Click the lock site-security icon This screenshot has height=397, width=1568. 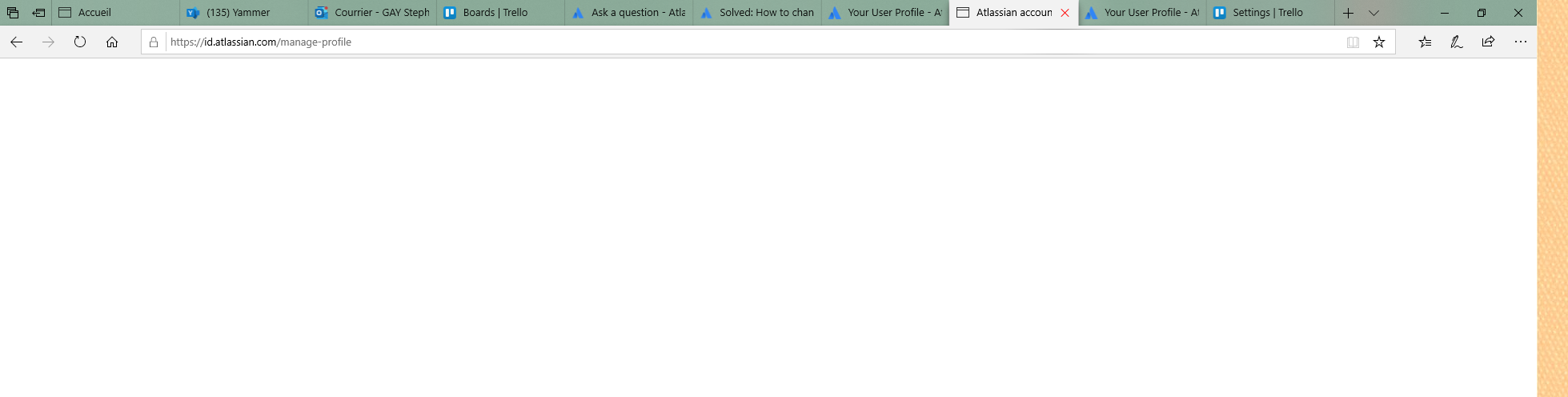(154, 42)
